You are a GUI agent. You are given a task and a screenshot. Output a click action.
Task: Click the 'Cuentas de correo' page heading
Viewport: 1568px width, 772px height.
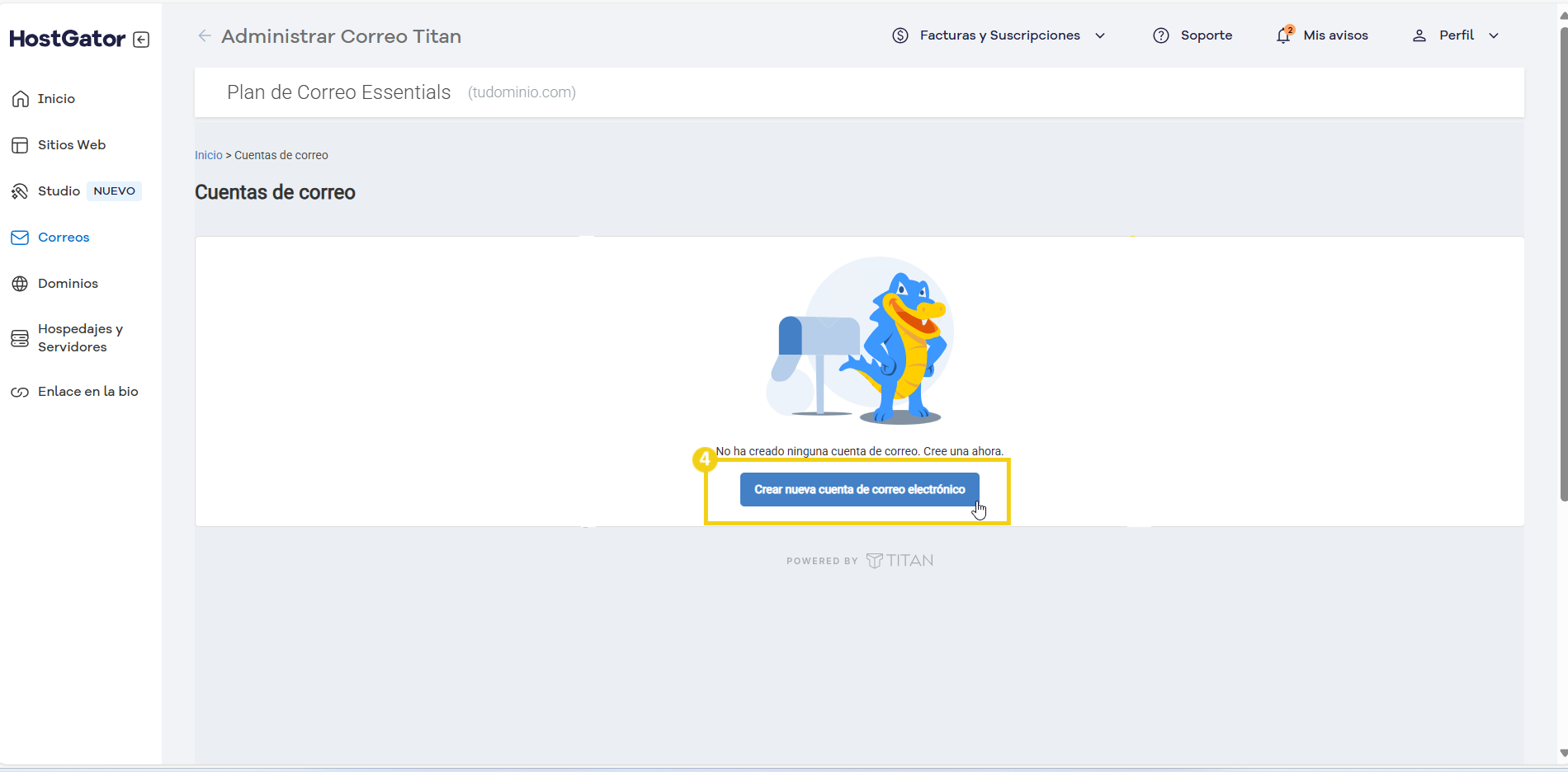point(275,192)
